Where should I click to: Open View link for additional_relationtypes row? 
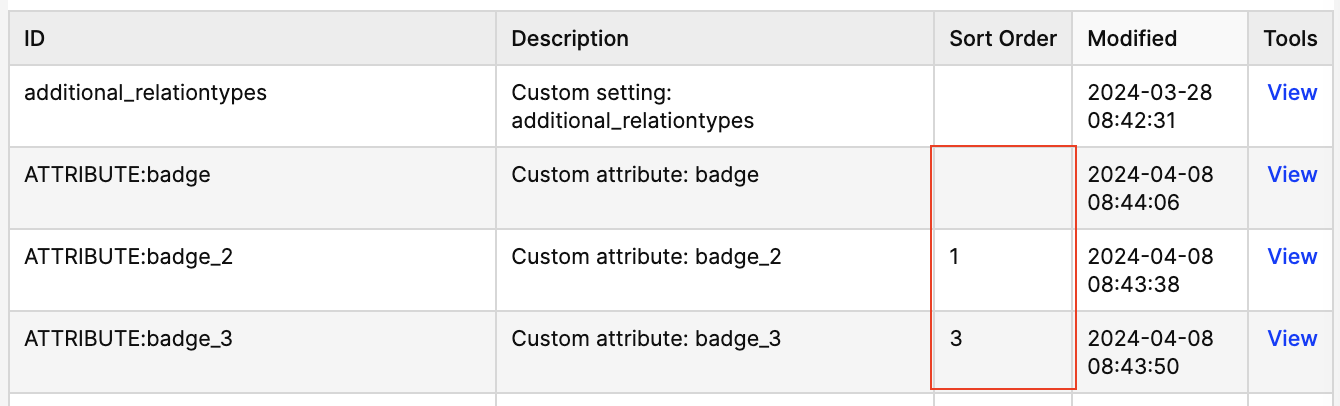(x=1292, y=93)
